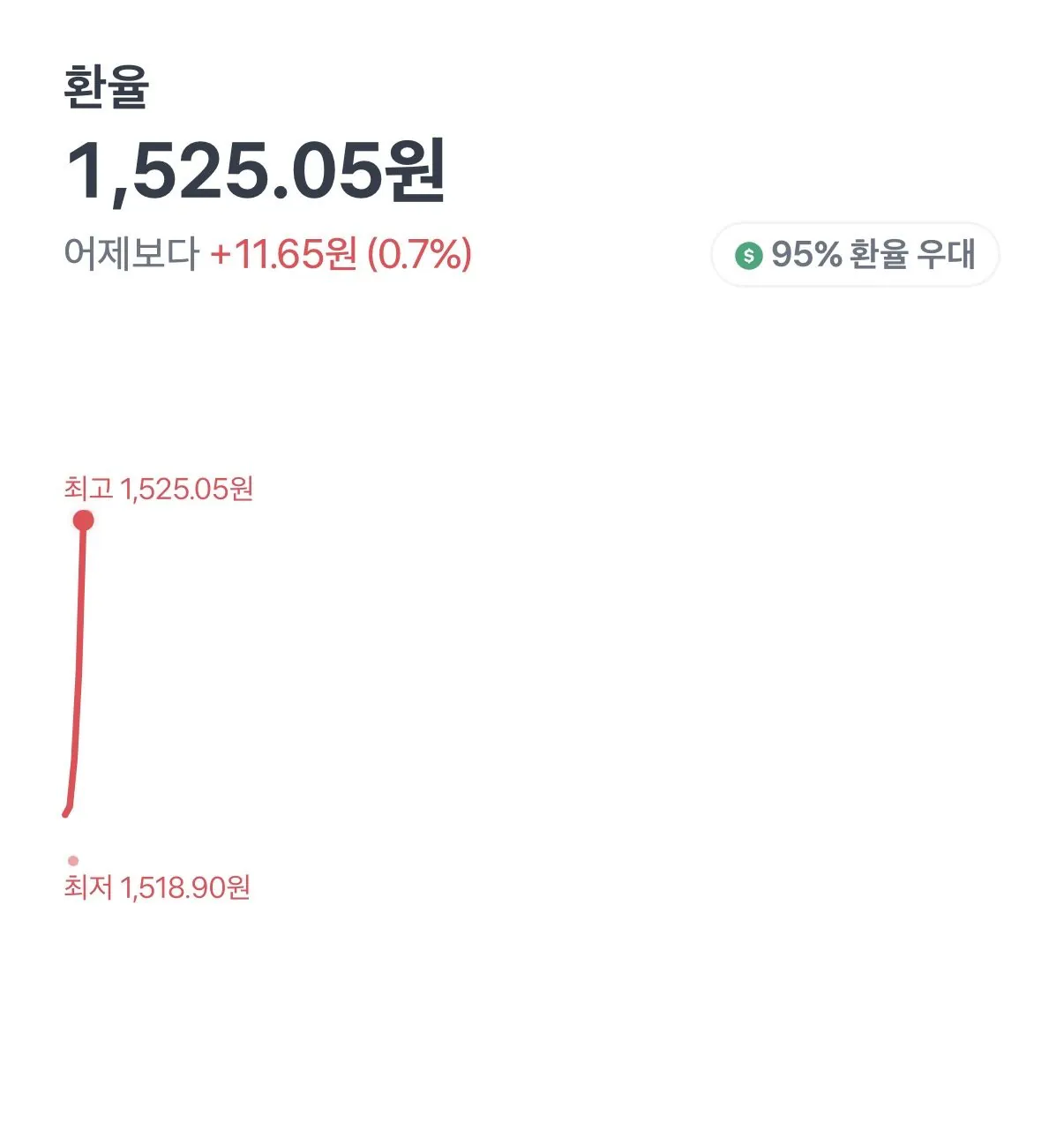Tap the green dollar icon in badge

click(x=748, y=256)
